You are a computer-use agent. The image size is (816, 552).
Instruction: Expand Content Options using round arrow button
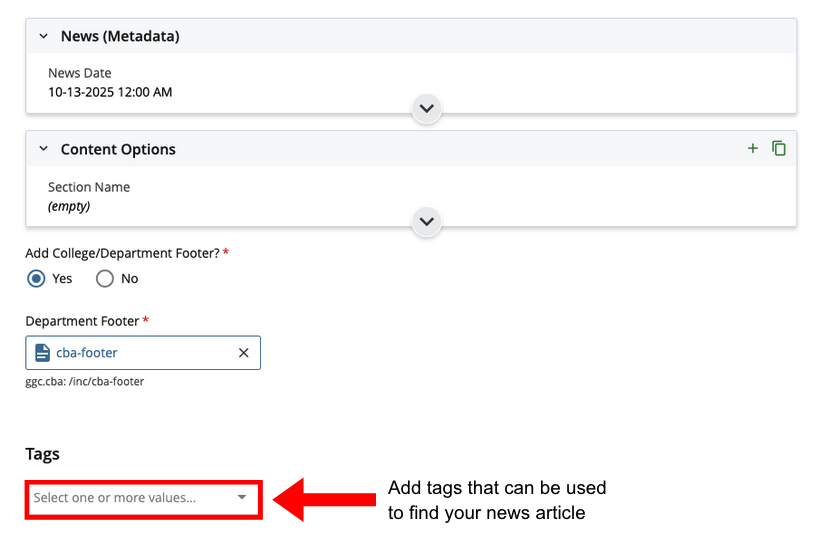tap(427, 221)
